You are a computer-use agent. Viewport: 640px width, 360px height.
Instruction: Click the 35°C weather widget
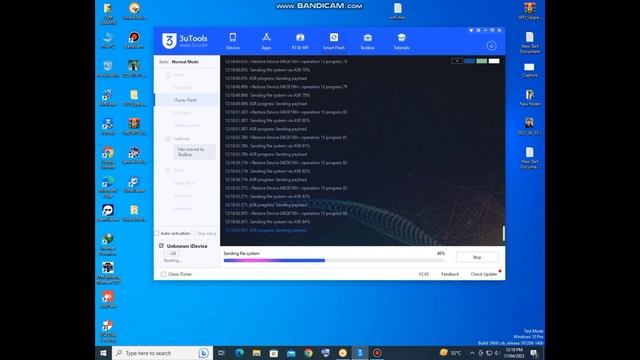pyautogui.click(x=451, y=353)
